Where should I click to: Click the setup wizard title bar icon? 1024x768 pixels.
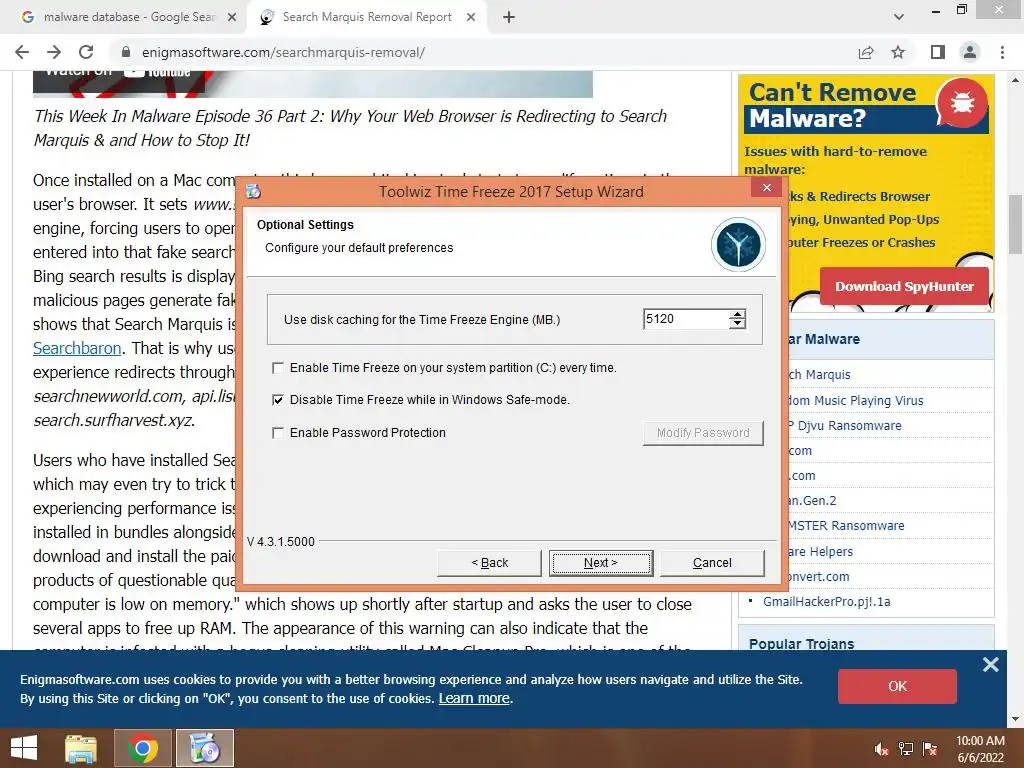click(x=253, y=191)
